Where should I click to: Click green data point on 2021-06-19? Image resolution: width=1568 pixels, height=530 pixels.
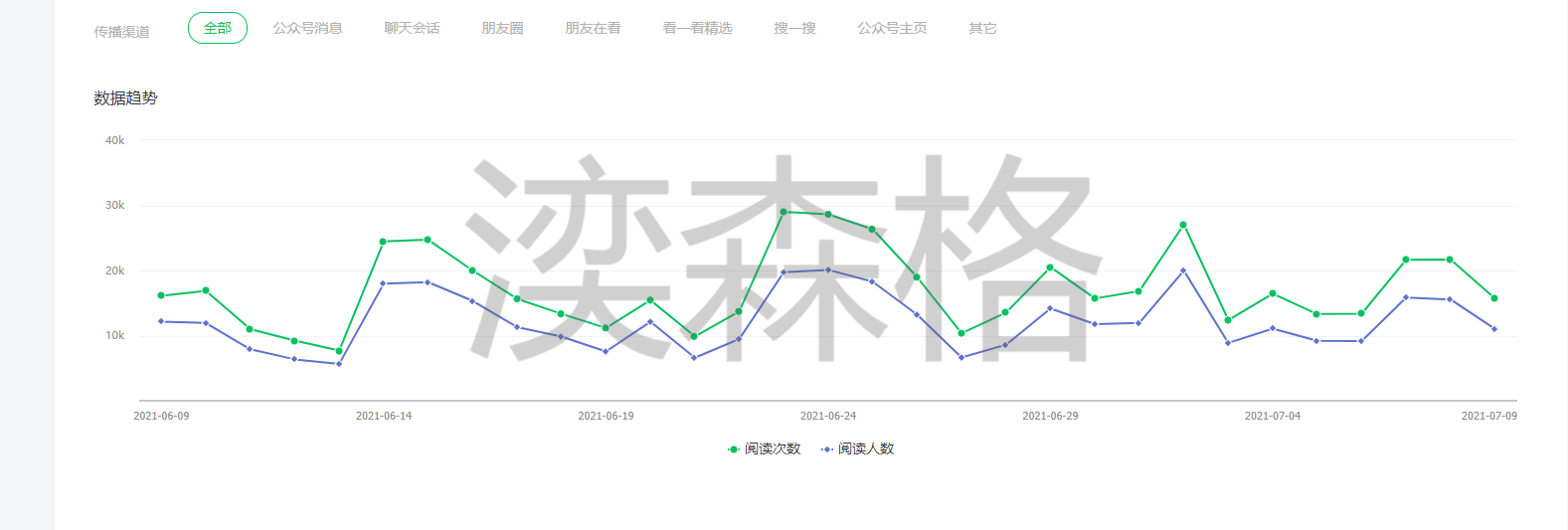click(606, 328)
